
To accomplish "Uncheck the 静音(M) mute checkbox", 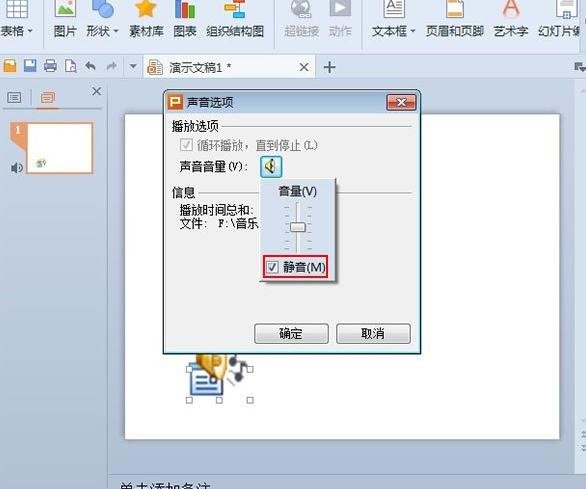I will tap(272, 267).
